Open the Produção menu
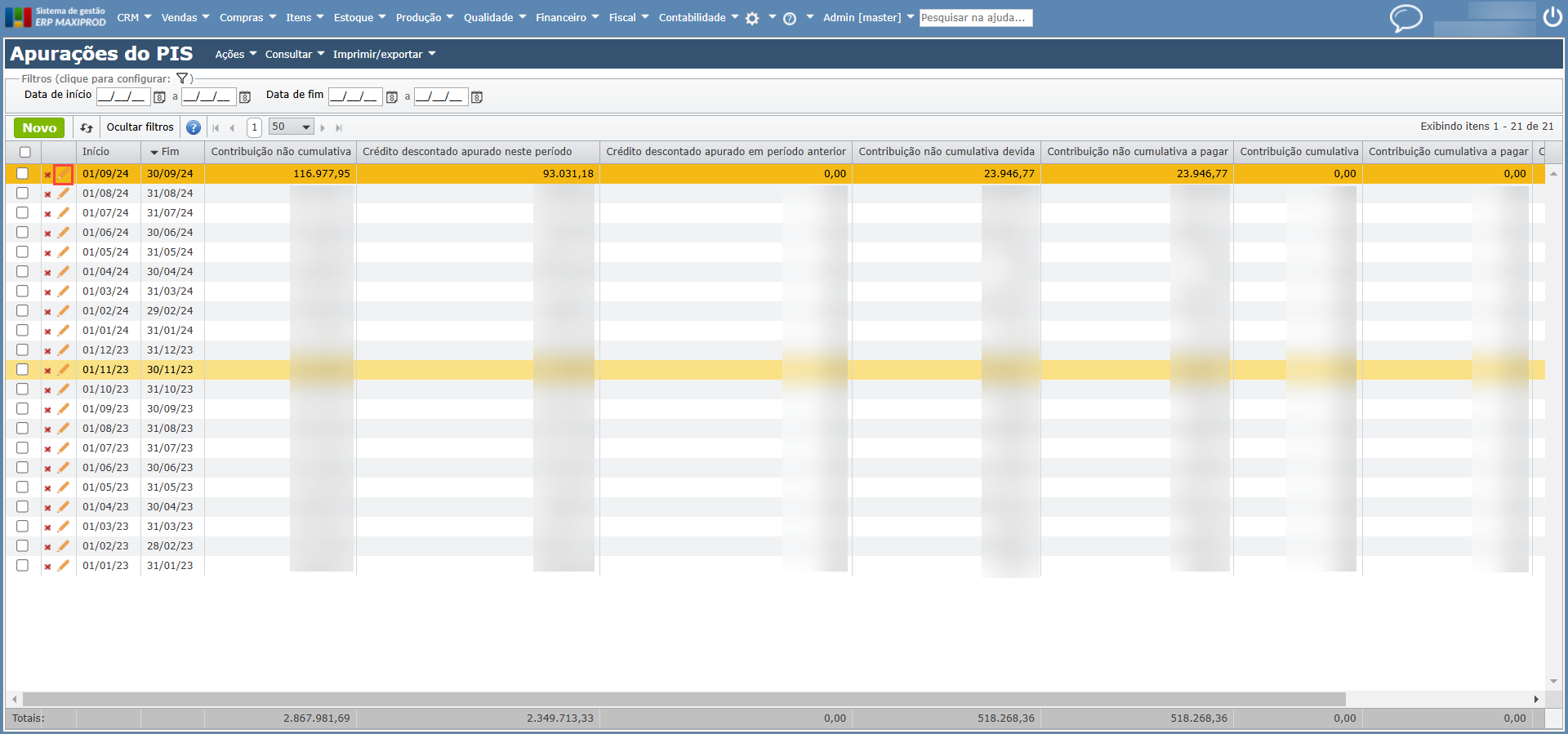 pyautogui.click(x=425, y=18)
